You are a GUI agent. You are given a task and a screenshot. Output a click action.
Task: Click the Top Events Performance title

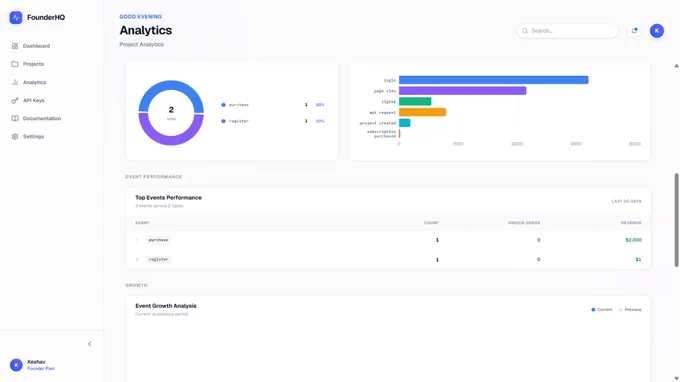tap(168, 198)
